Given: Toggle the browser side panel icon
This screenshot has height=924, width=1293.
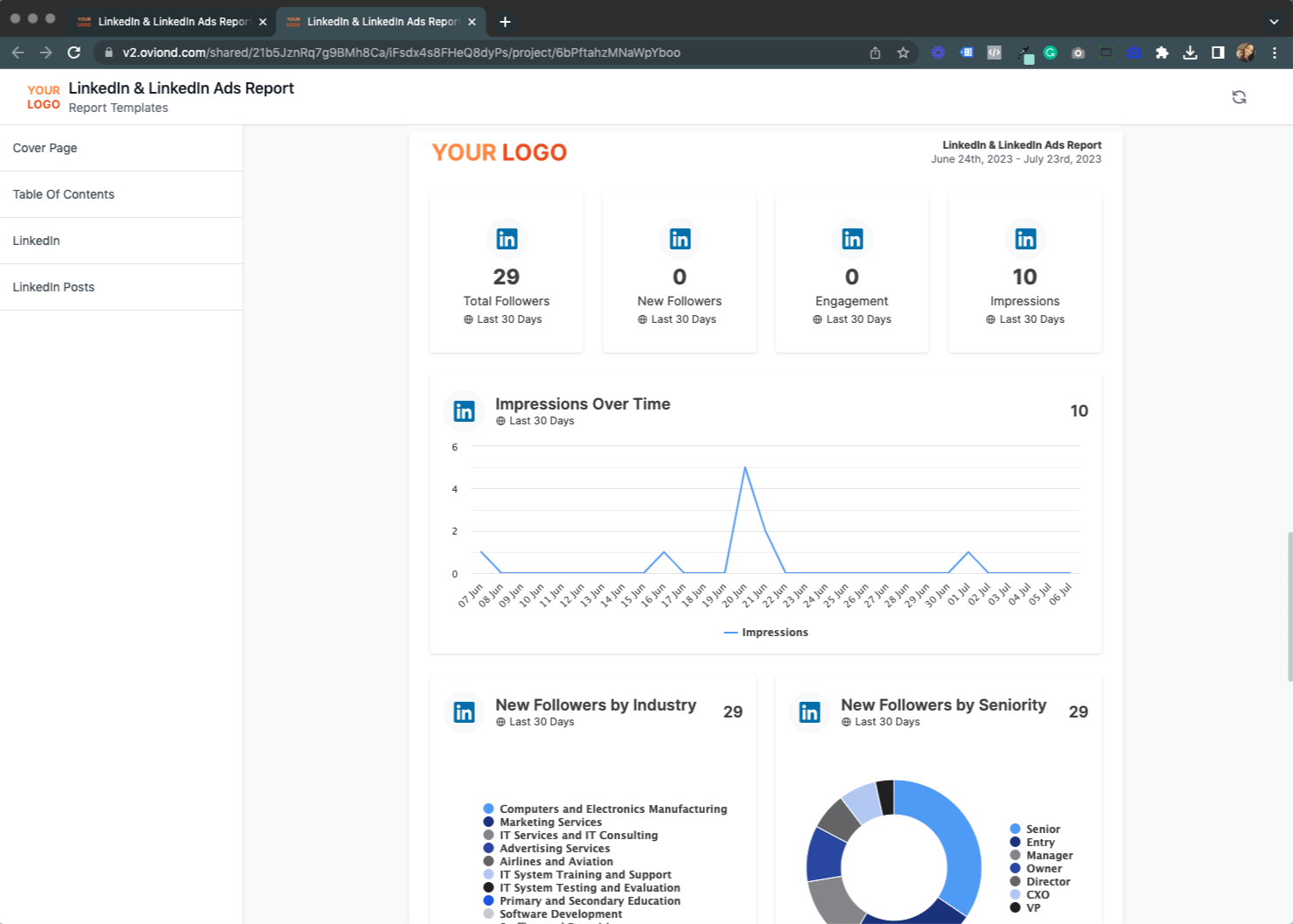Looking at the screenshot, I should 1218,52.
